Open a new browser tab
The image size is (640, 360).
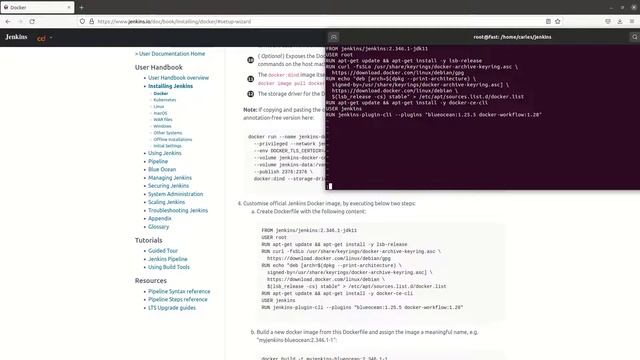tap(82, 7)
